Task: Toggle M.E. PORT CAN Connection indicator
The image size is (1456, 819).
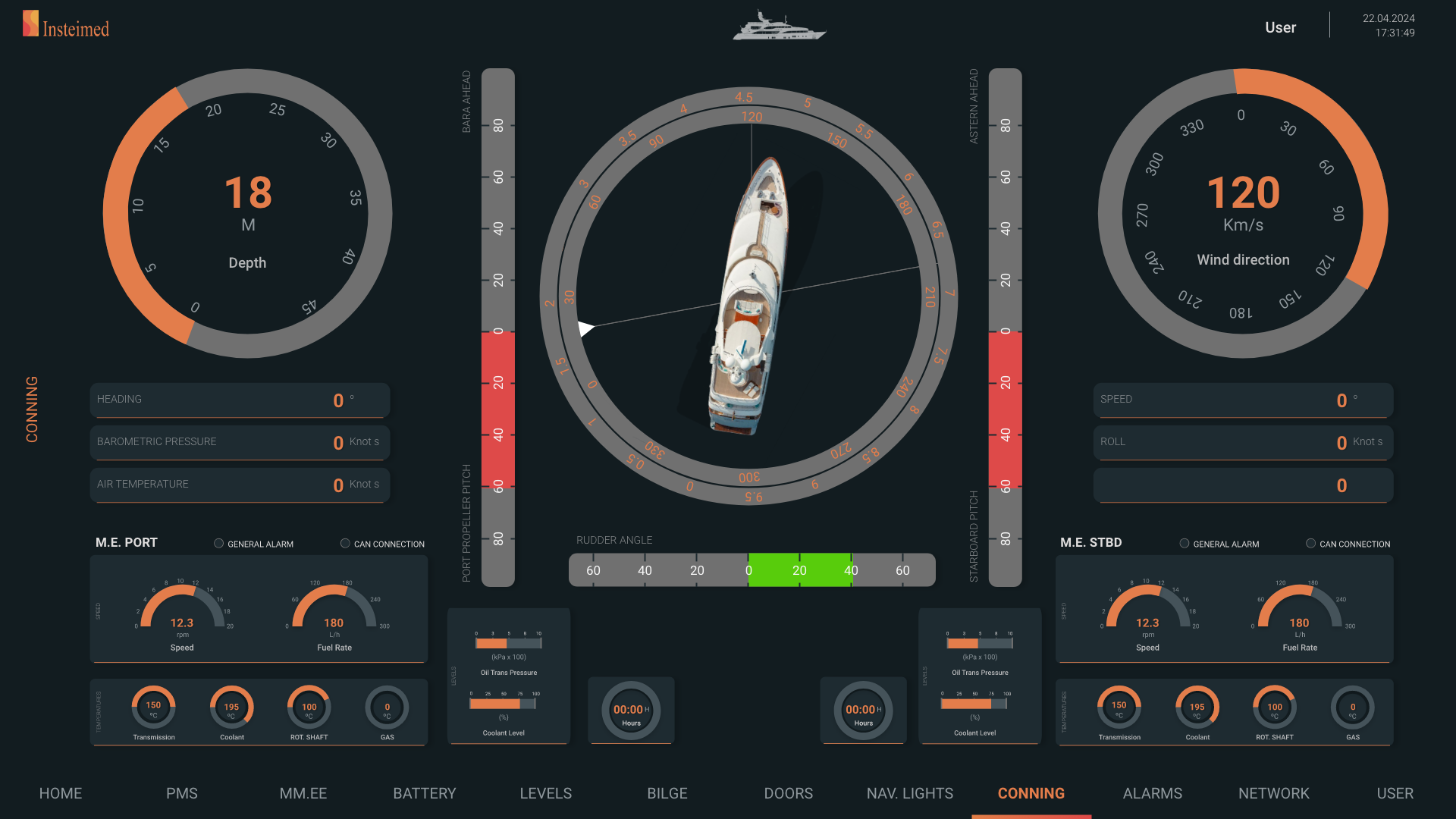Action: (345, 544)
